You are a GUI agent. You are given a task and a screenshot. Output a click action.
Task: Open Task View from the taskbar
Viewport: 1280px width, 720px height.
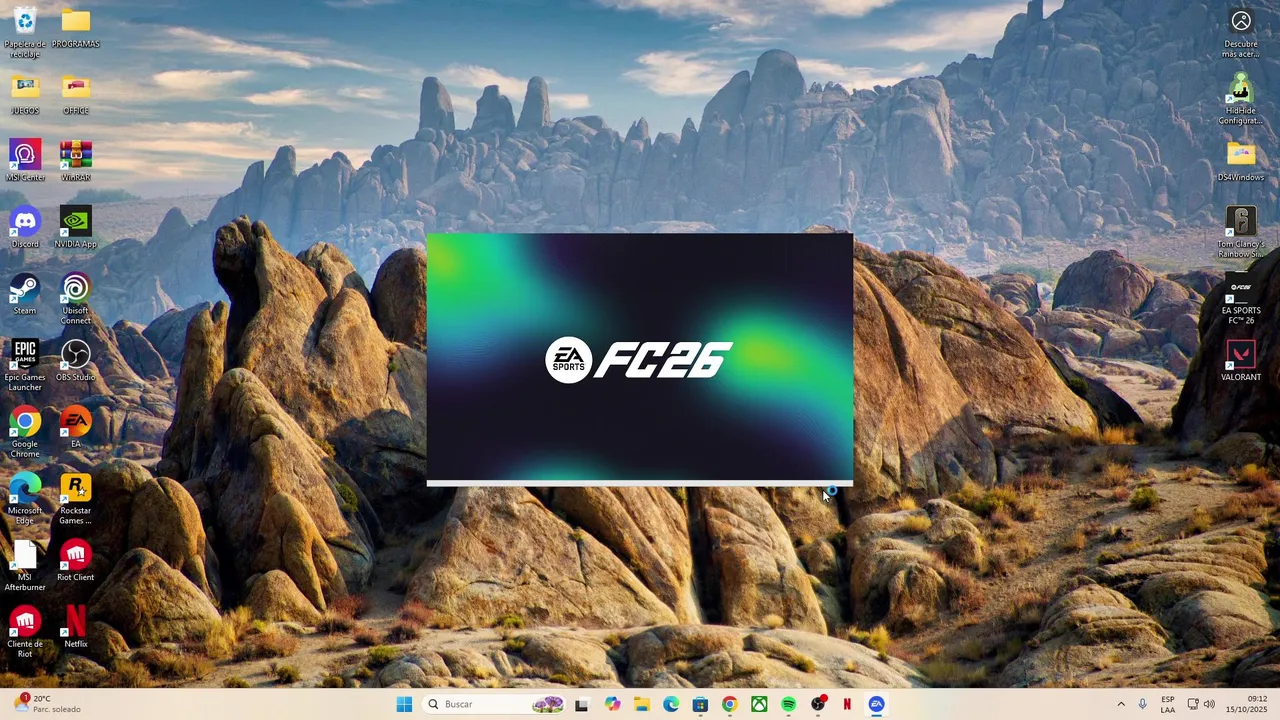pos(581,704)
